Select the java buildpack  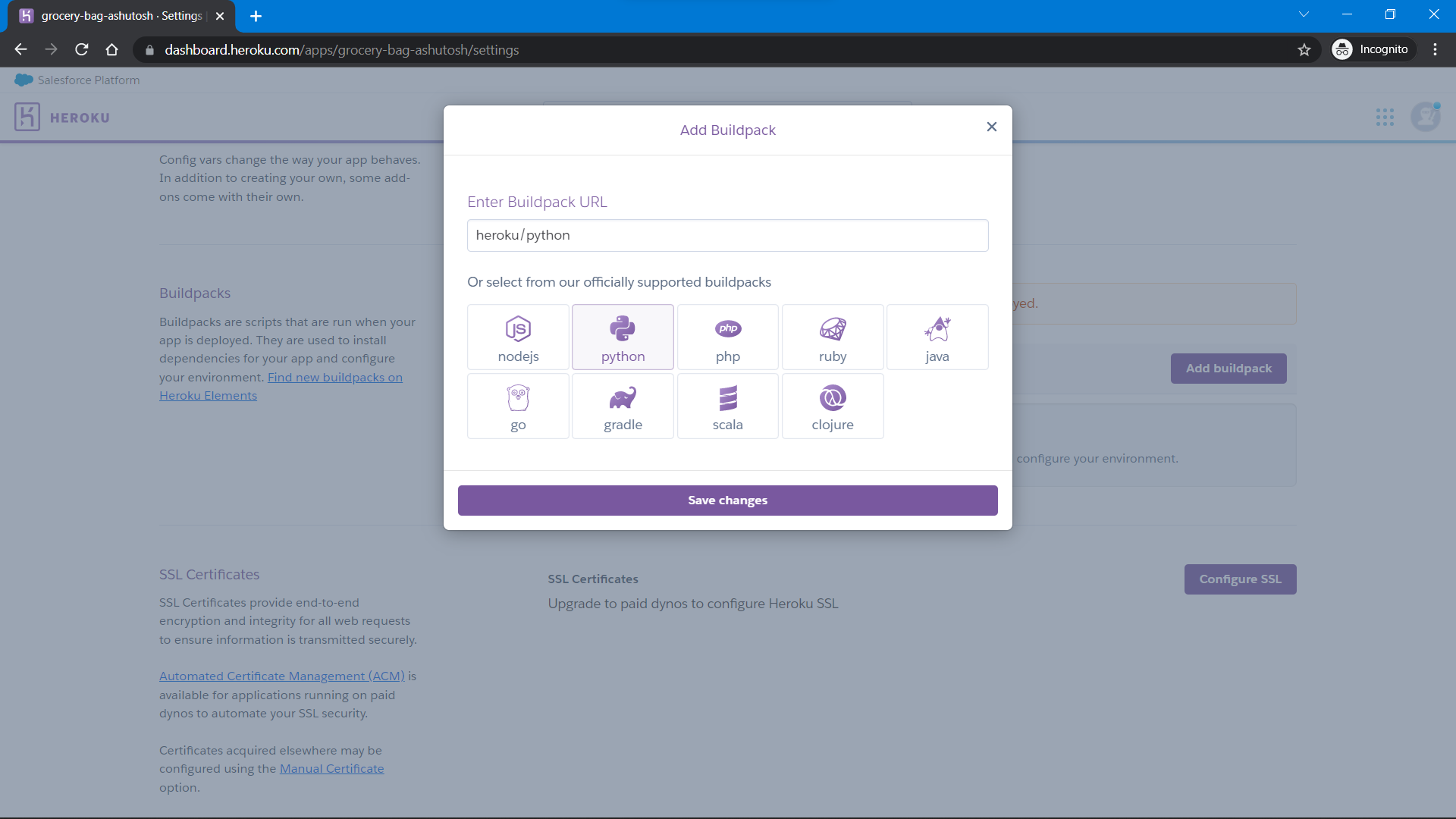point(937,337)
